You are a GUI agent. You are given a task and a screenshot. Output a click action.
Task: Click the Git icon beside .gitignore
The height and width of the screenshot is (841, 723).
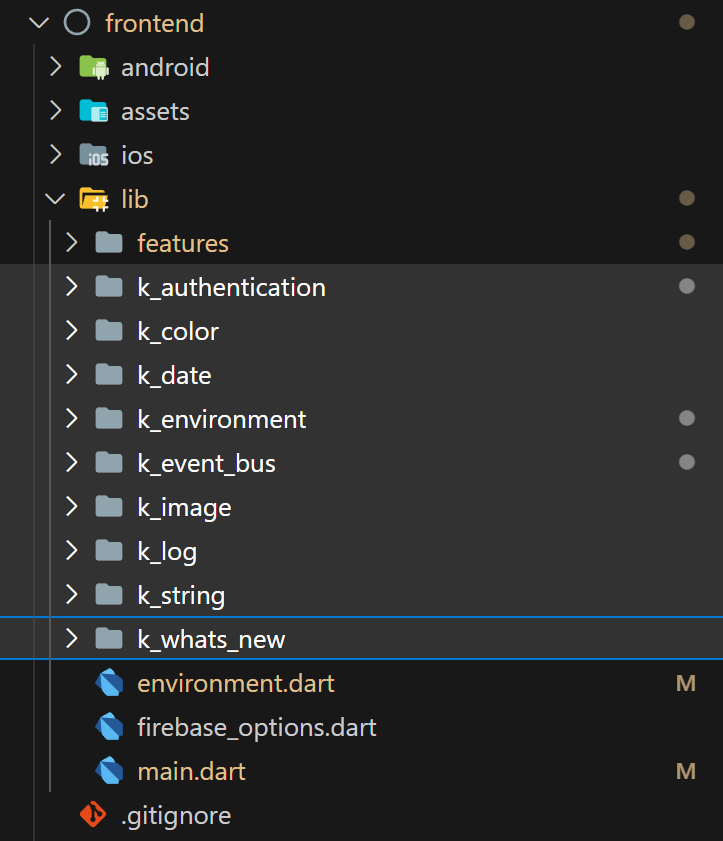tap(93, 815)
